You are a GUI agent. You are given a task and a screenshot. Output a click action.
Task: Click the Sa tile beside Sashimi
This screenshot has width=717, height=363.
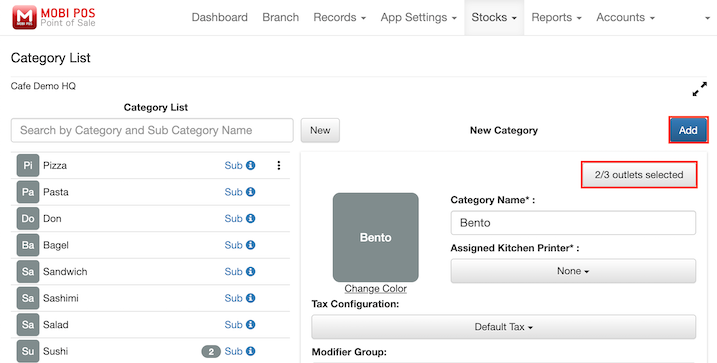28,298
